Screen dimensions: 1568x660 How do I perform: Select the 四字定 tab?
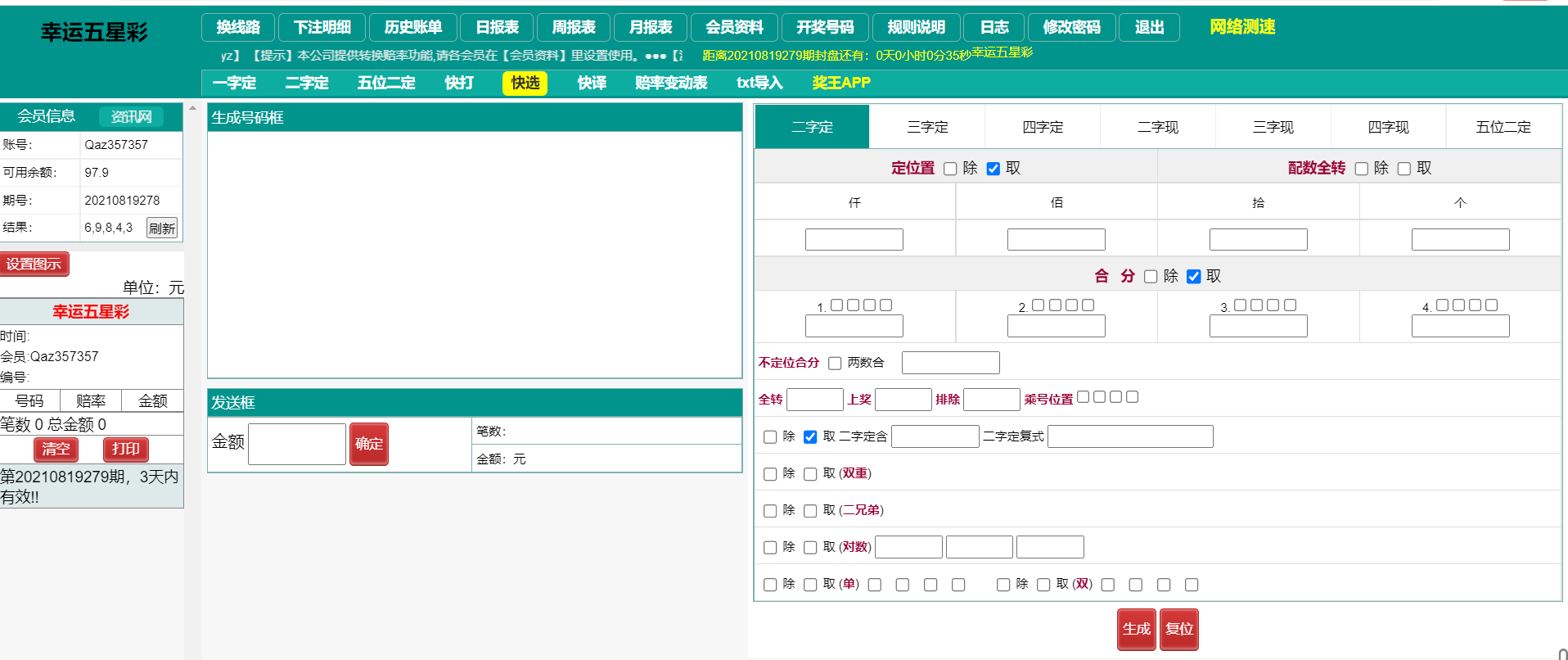pos(1043,127)
